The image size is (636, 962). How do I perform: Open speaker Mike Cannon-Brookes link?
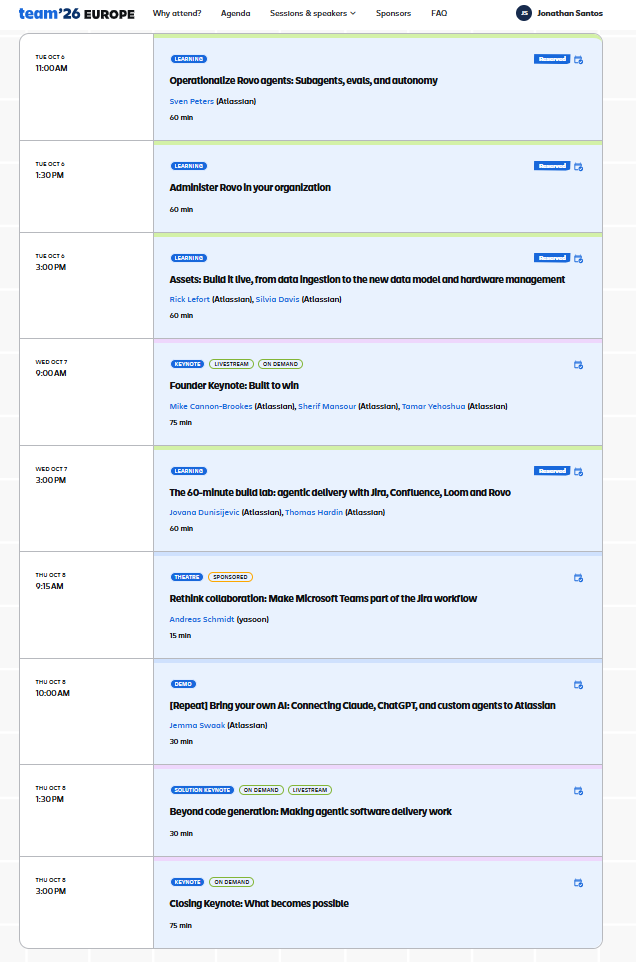211,406
